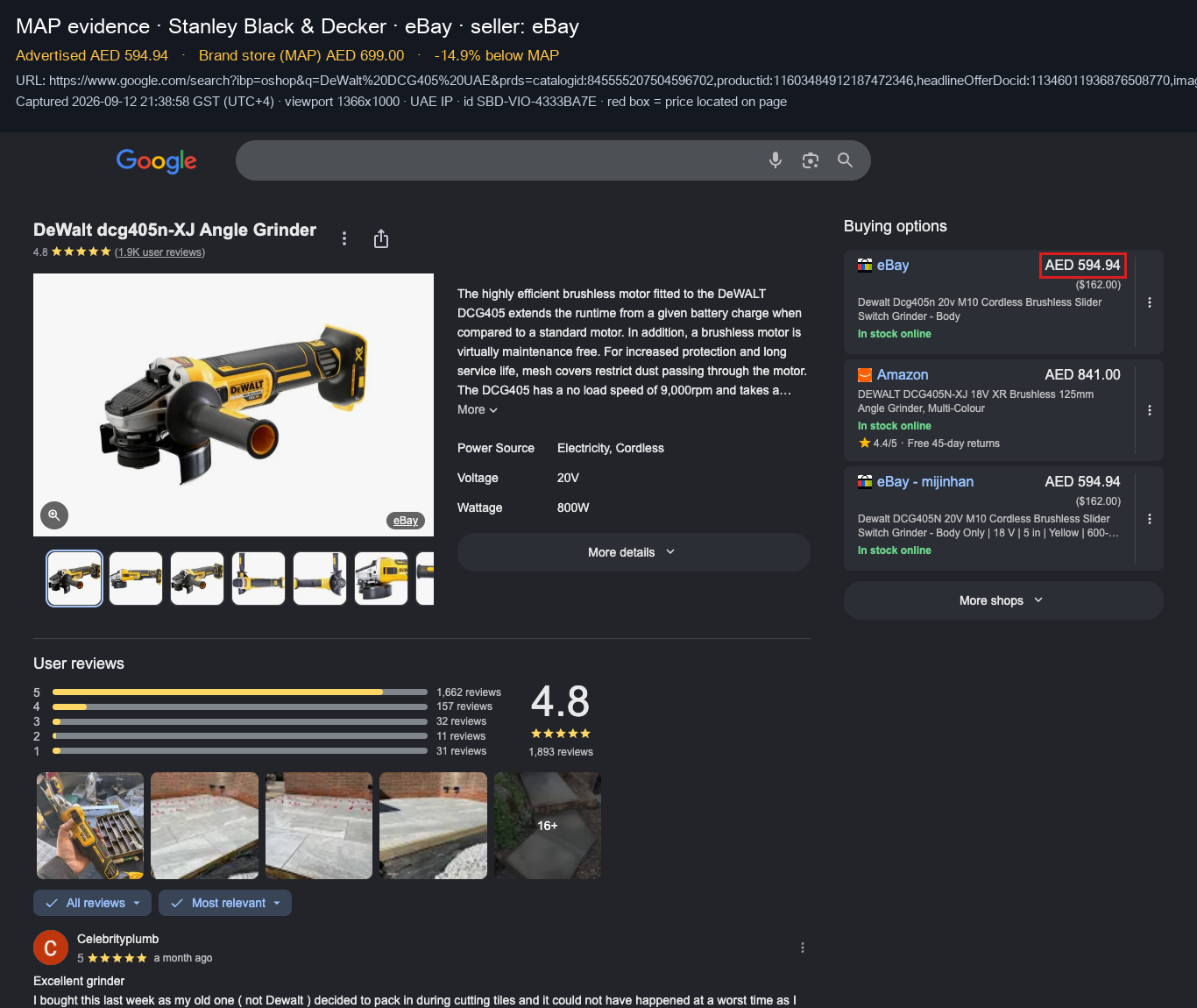Filter by 3 star rating bar
Image resolution: width=1197 pixels, height=1008 pixels.
point(240,721)
